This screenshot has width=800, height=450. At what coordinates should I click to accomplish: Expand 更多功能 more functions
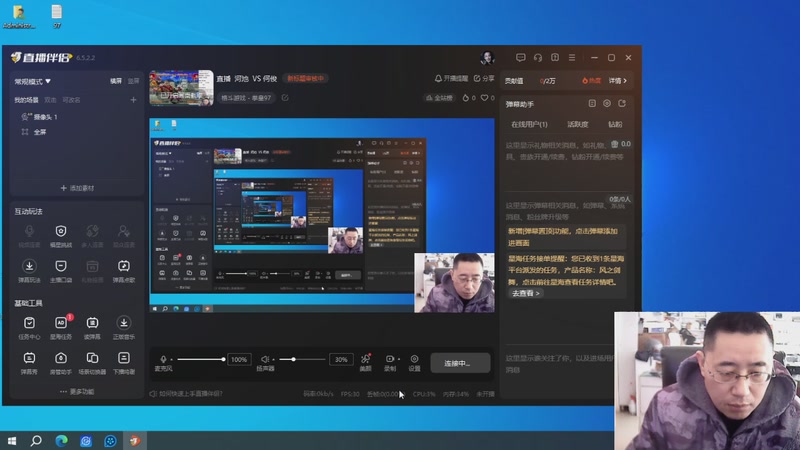[x=77, y=391]
